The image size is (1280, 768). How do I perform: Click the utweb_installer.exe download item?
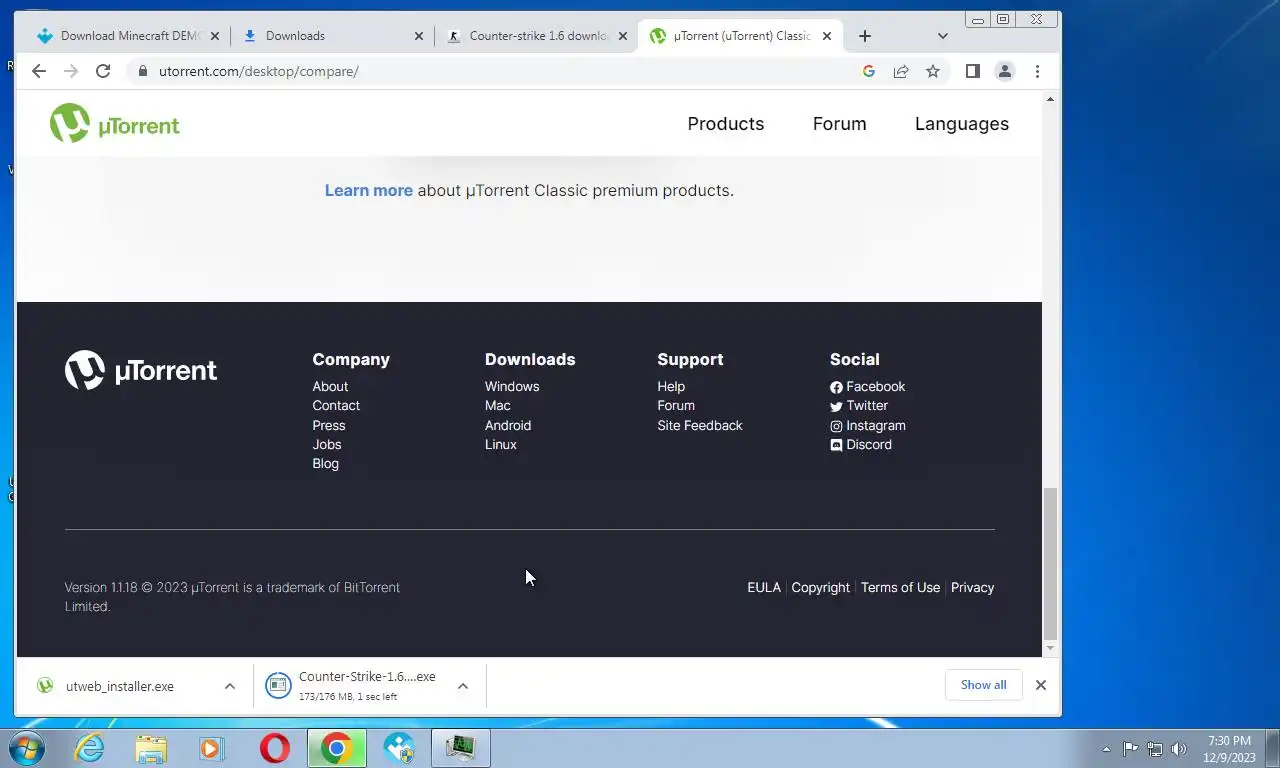point(119,686)
